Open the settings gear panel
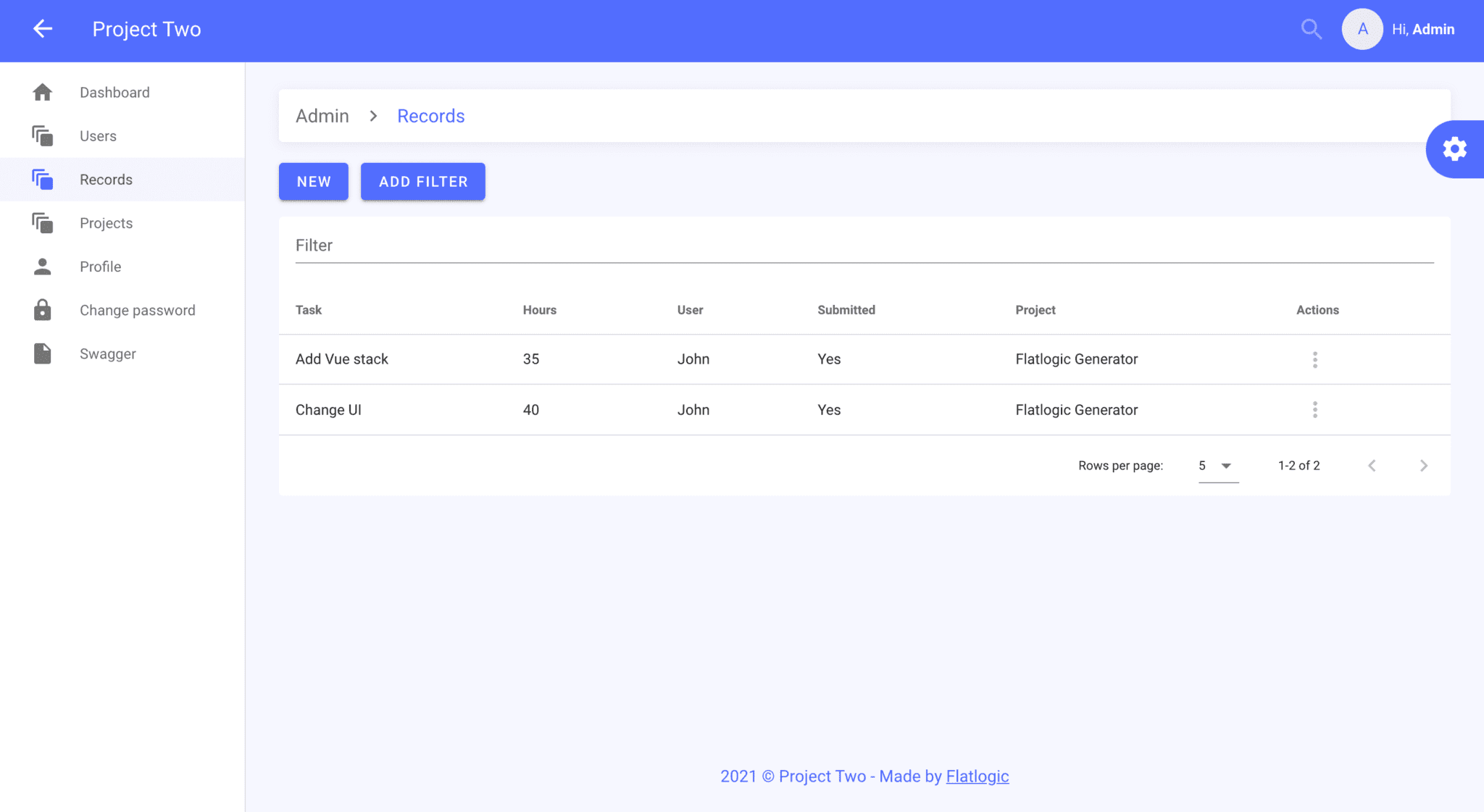 coord(1454,149)
